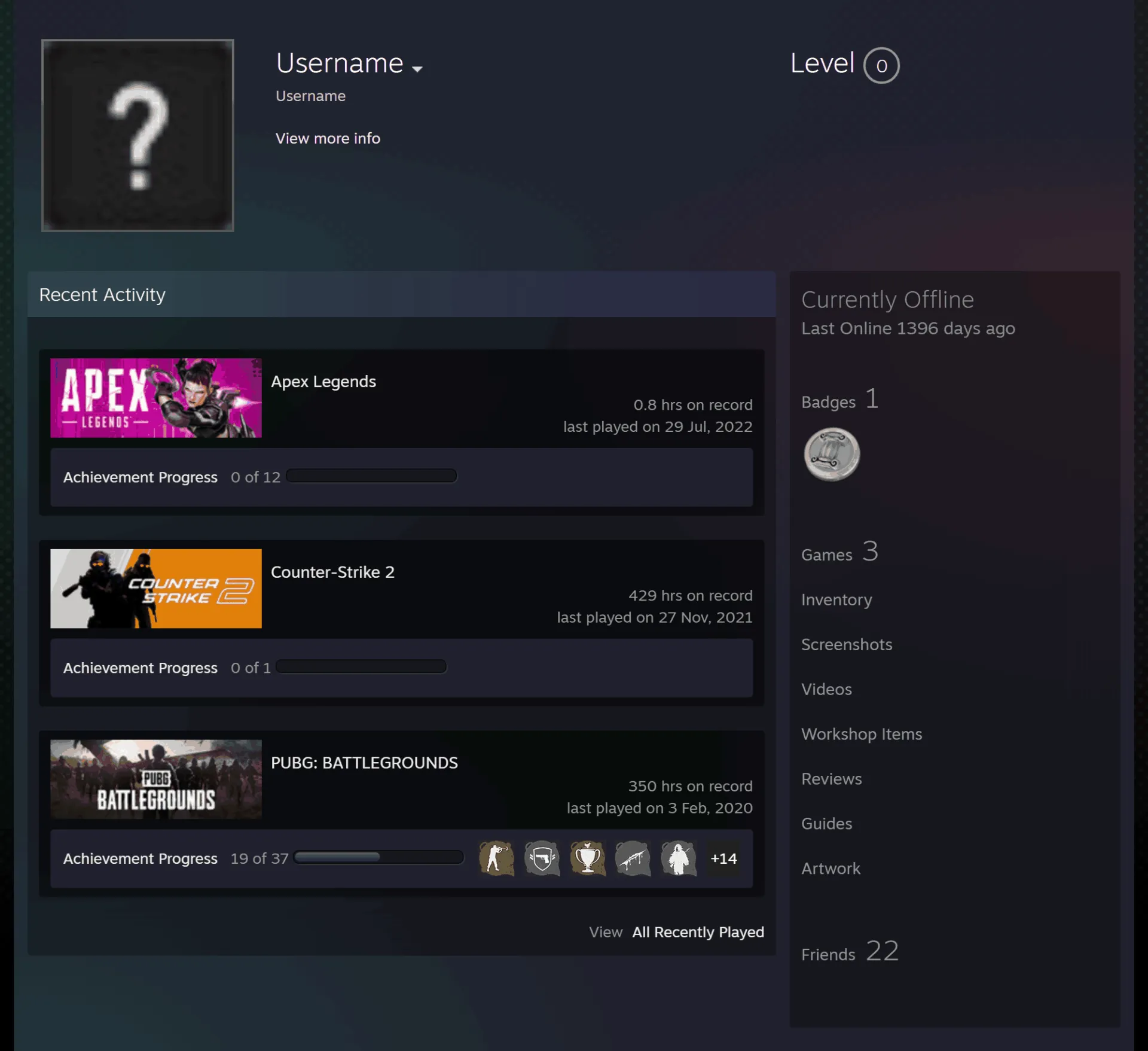Click the PUBG: BATTLEGROUNDS game banner

click(156, 779)
